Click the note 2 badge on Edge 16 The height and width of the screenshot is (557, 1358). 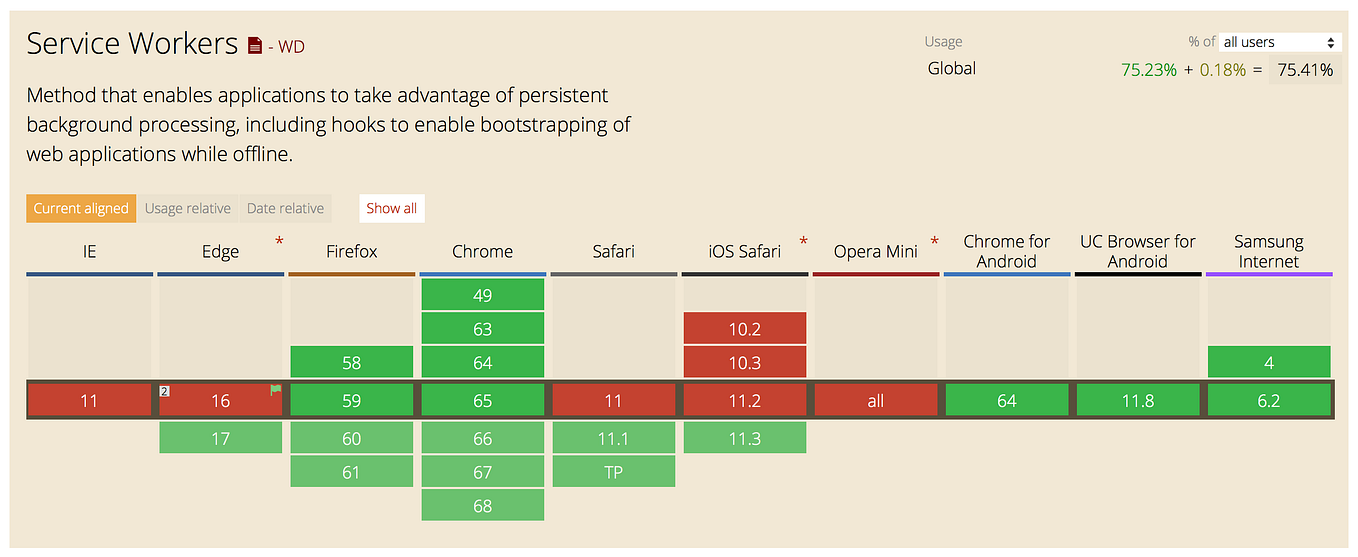click(165, 390)
